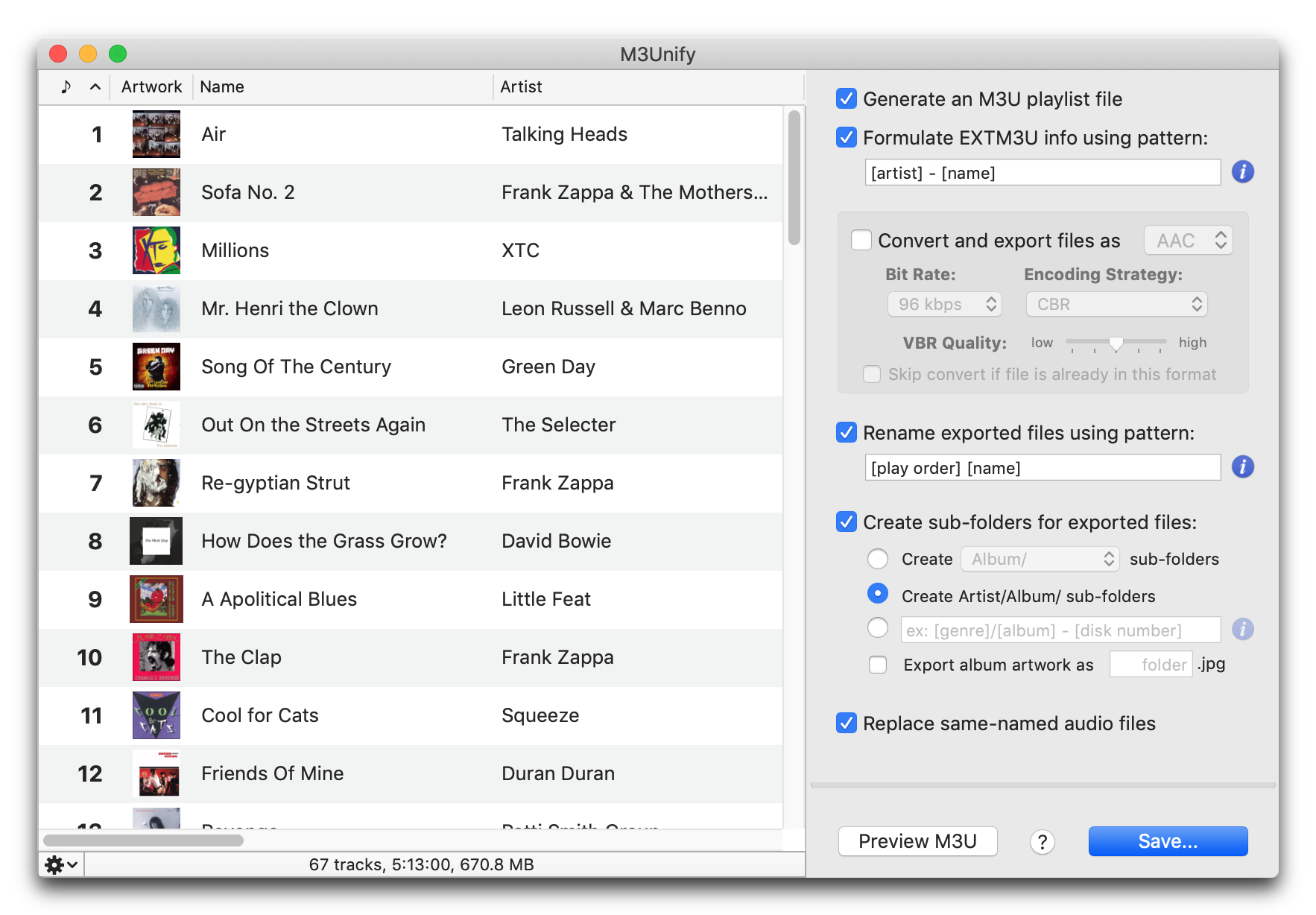Viewport: 1316px width, 915px height.
Task: Uncheck Generate an M3U playlist file
Action: pyautogui.click(x=847, y=98)
